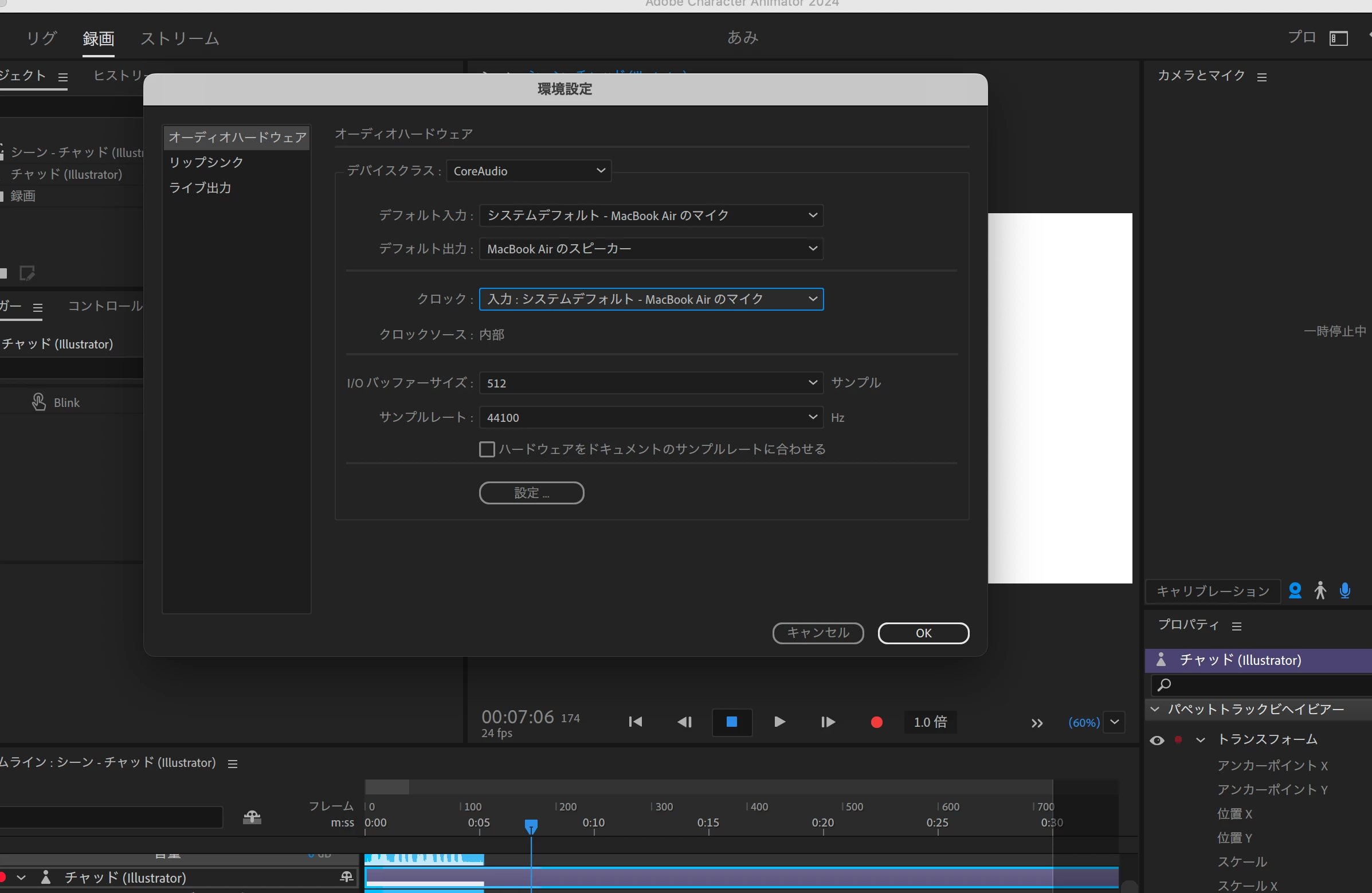Click the blue stop button
Screen dimensions: 1372x893
pos(731,722)
